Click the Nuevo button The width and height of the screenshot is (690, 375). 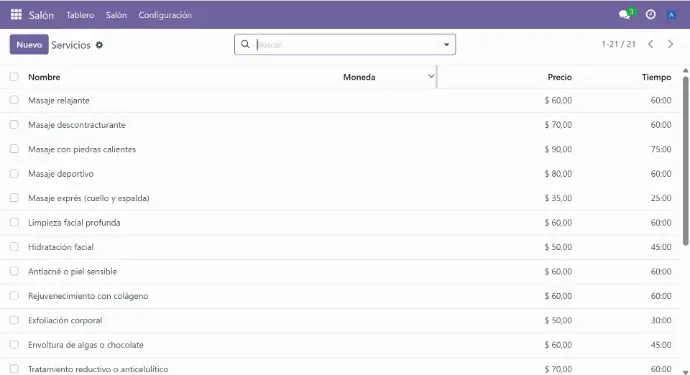[29, 44]
